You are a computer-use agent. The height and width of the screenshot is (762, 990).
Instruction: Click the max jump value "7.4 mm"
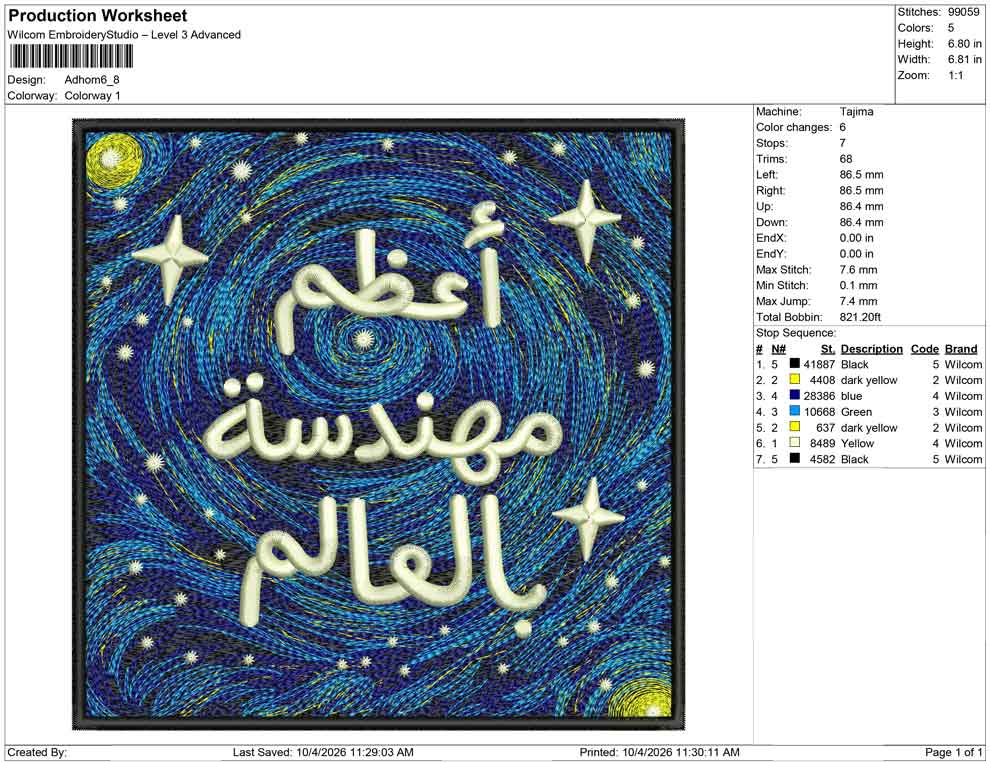(x=859, y=301)
